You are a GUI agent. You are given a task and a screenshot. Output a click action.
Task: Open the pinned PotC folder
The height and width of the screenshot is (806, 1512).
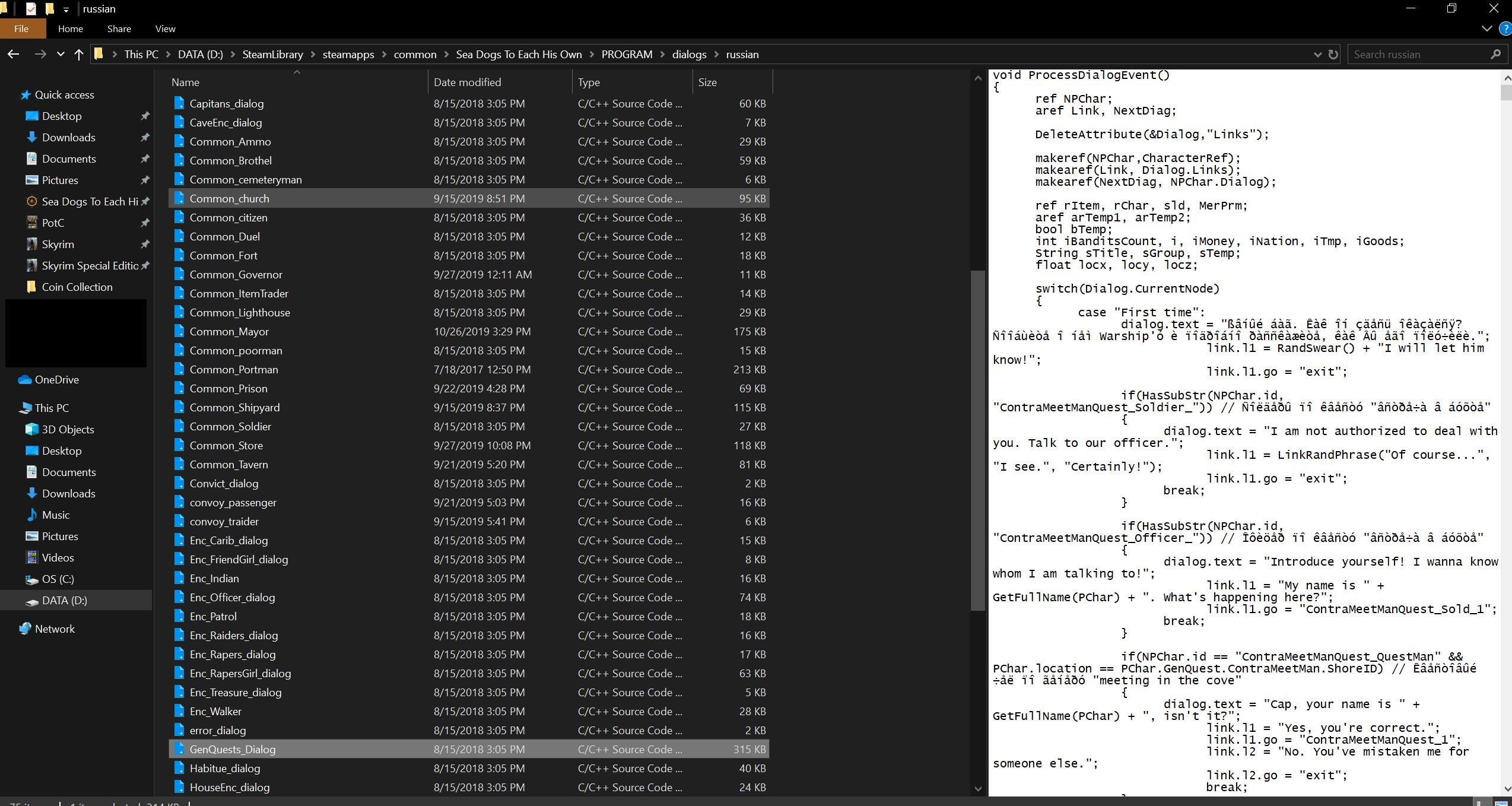[53, 223]
